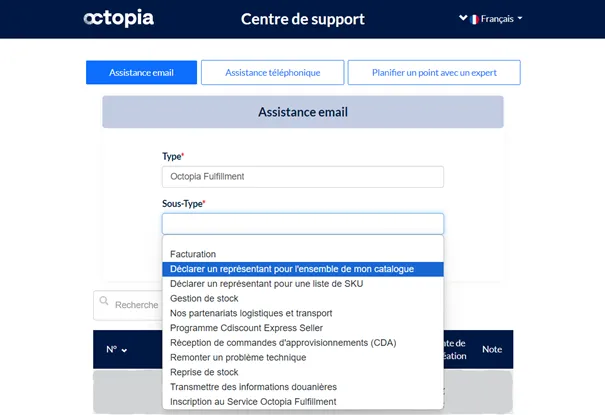Open the Français language dropdown
Image resolution: width=605 pixels, height=415 pixels.
(490, 19)
